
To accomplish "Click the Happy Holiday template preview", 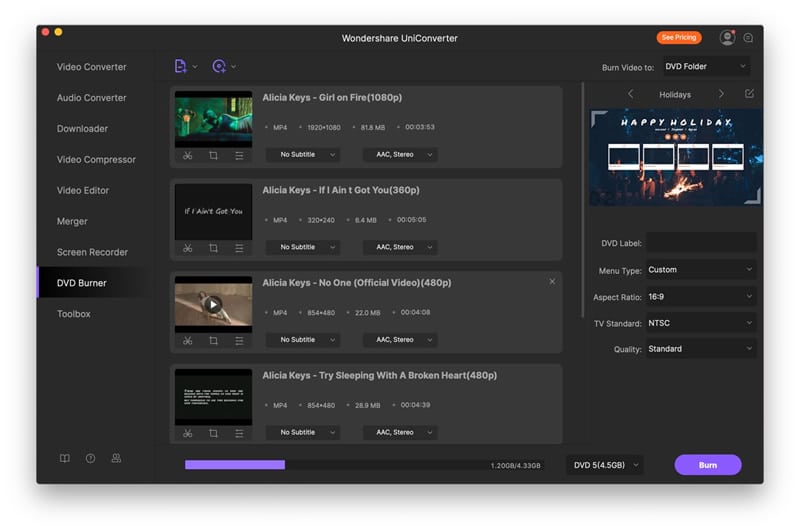I will pos(676,157).
